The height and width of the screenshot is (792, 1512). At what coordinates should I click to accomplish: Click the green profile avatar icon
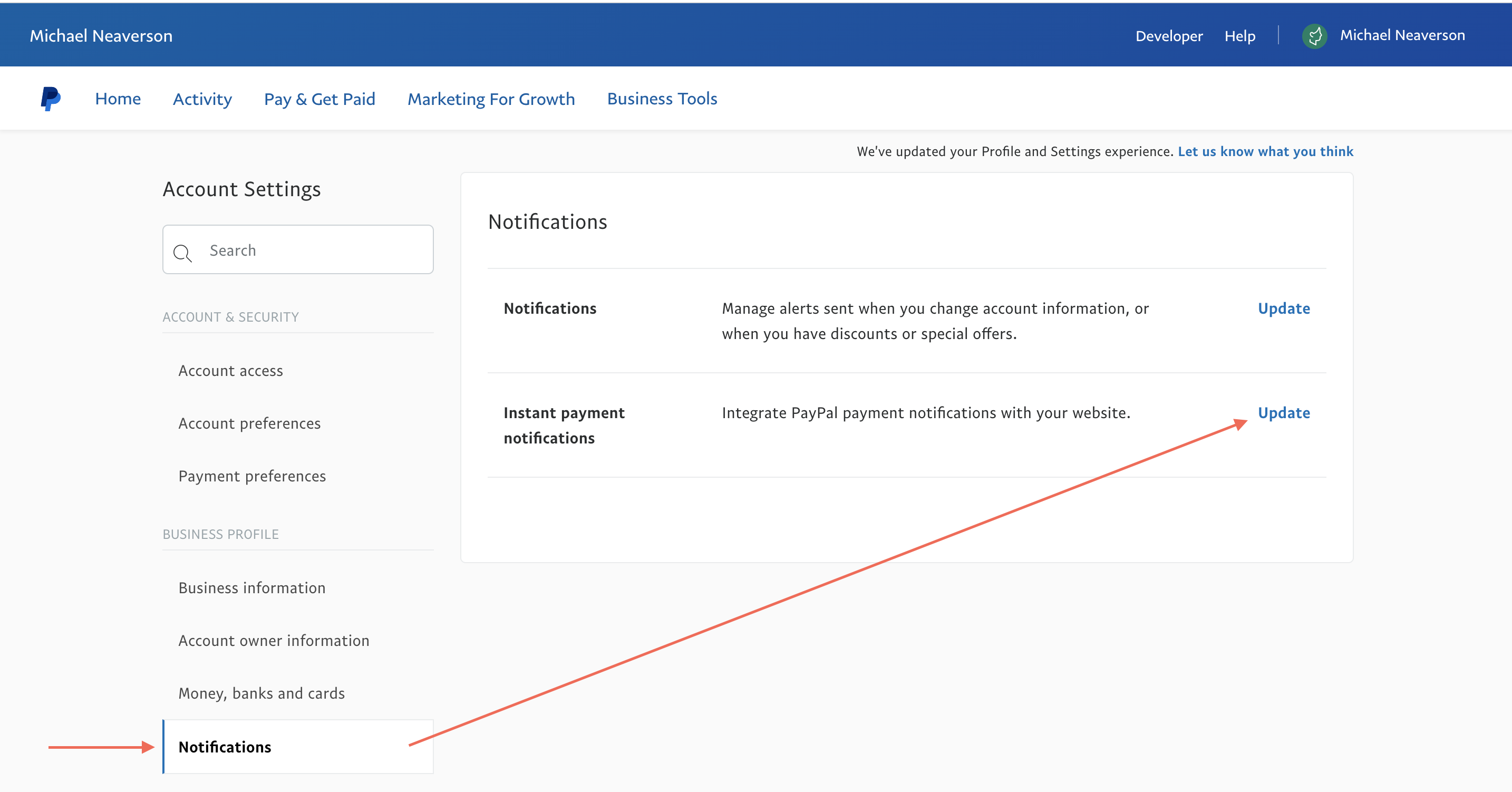pyautogui.click(x=1315, y=35)
